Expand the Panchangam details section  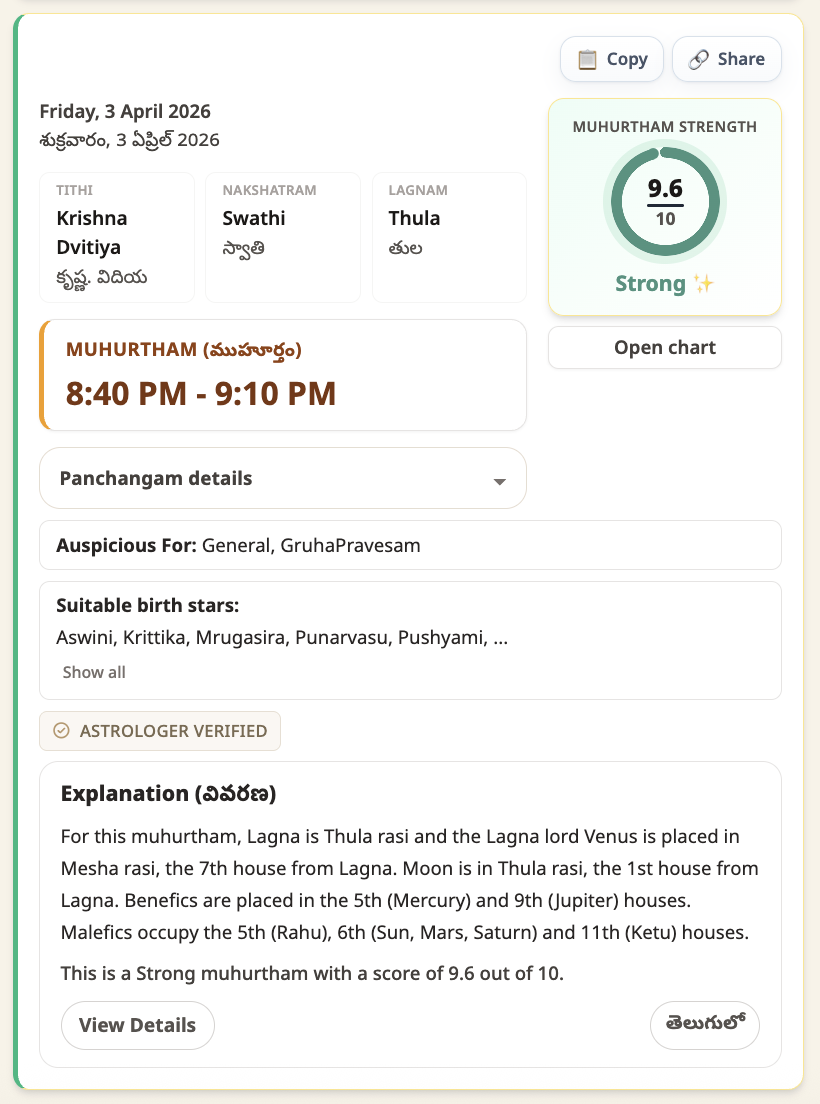pos(283,478)
